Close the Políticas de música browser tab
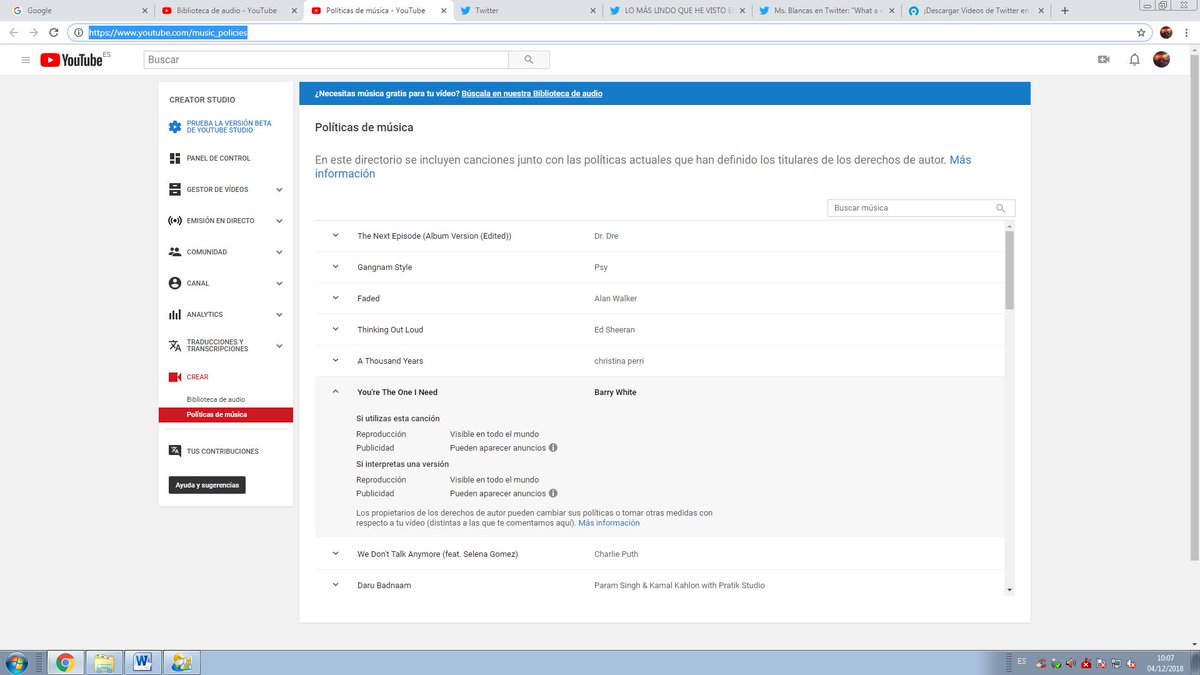The width and height of the screenshot is (1200, 675). (x=443, y=11)
